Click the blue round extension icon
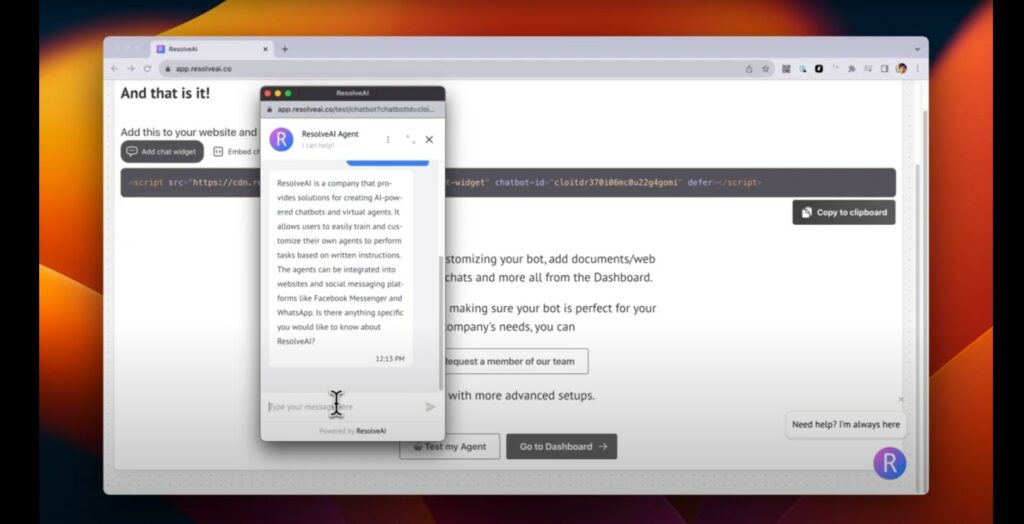The height and width of the screenshot is (524, 1024). [x=803, y=69]
